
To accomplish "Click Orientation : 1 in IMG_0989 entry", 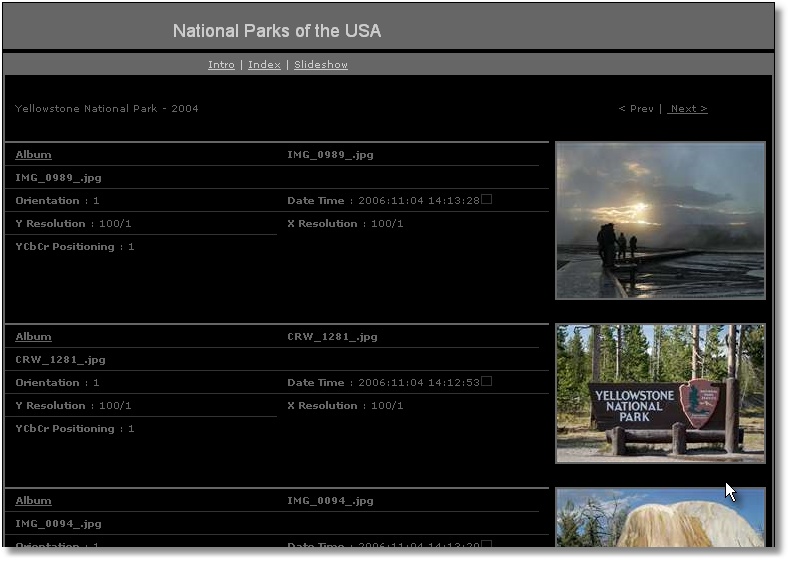I will coord(57,201).
